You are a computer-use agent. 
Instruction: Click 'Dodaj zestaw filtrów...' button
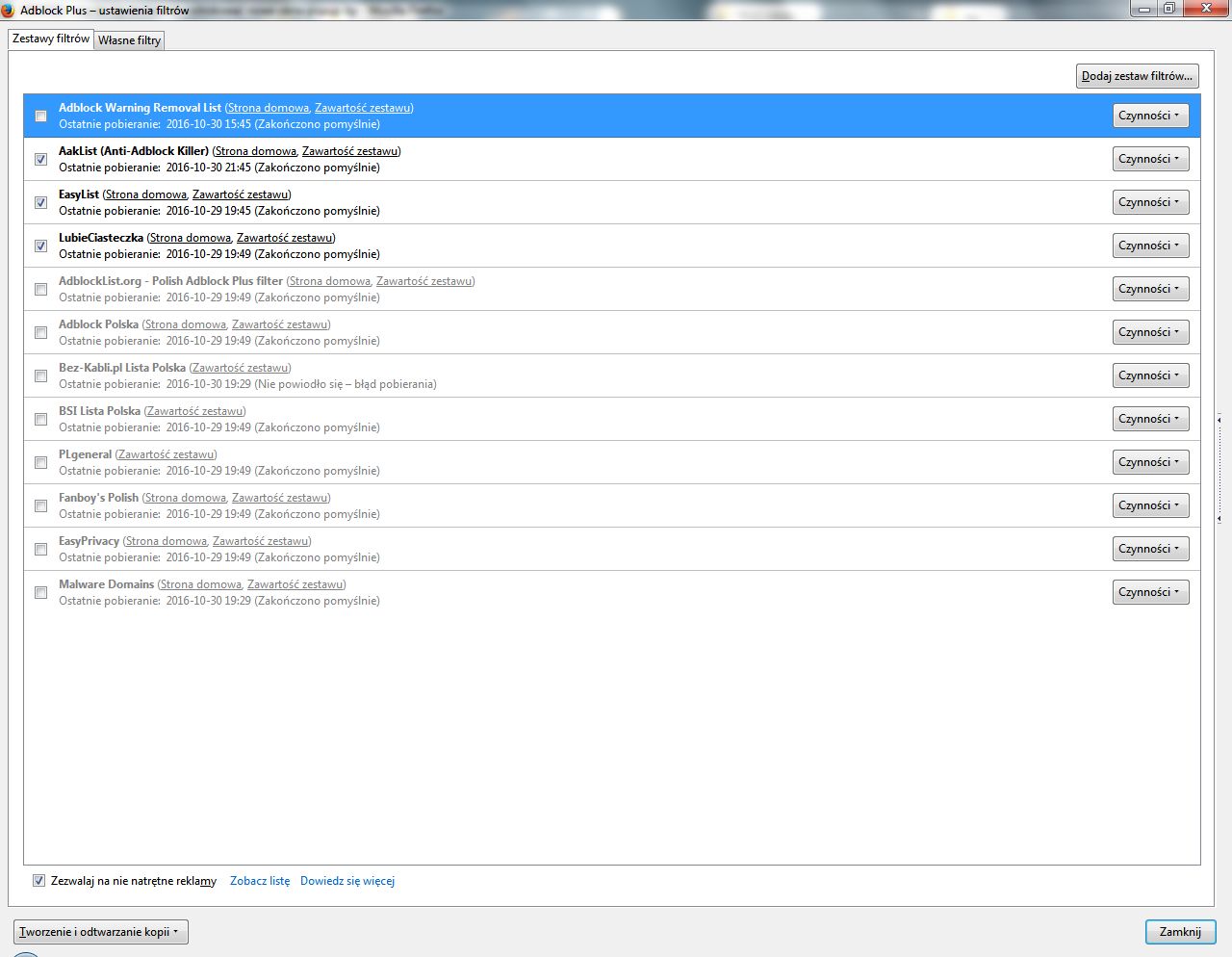[1137, 76]
